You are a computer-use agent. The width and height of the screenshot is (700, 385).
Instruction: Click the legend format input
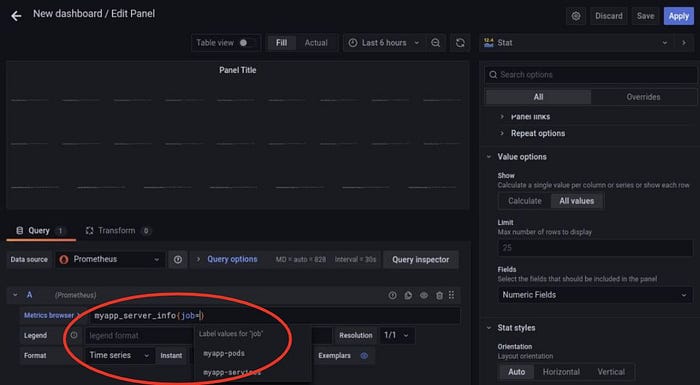[139, 335]
